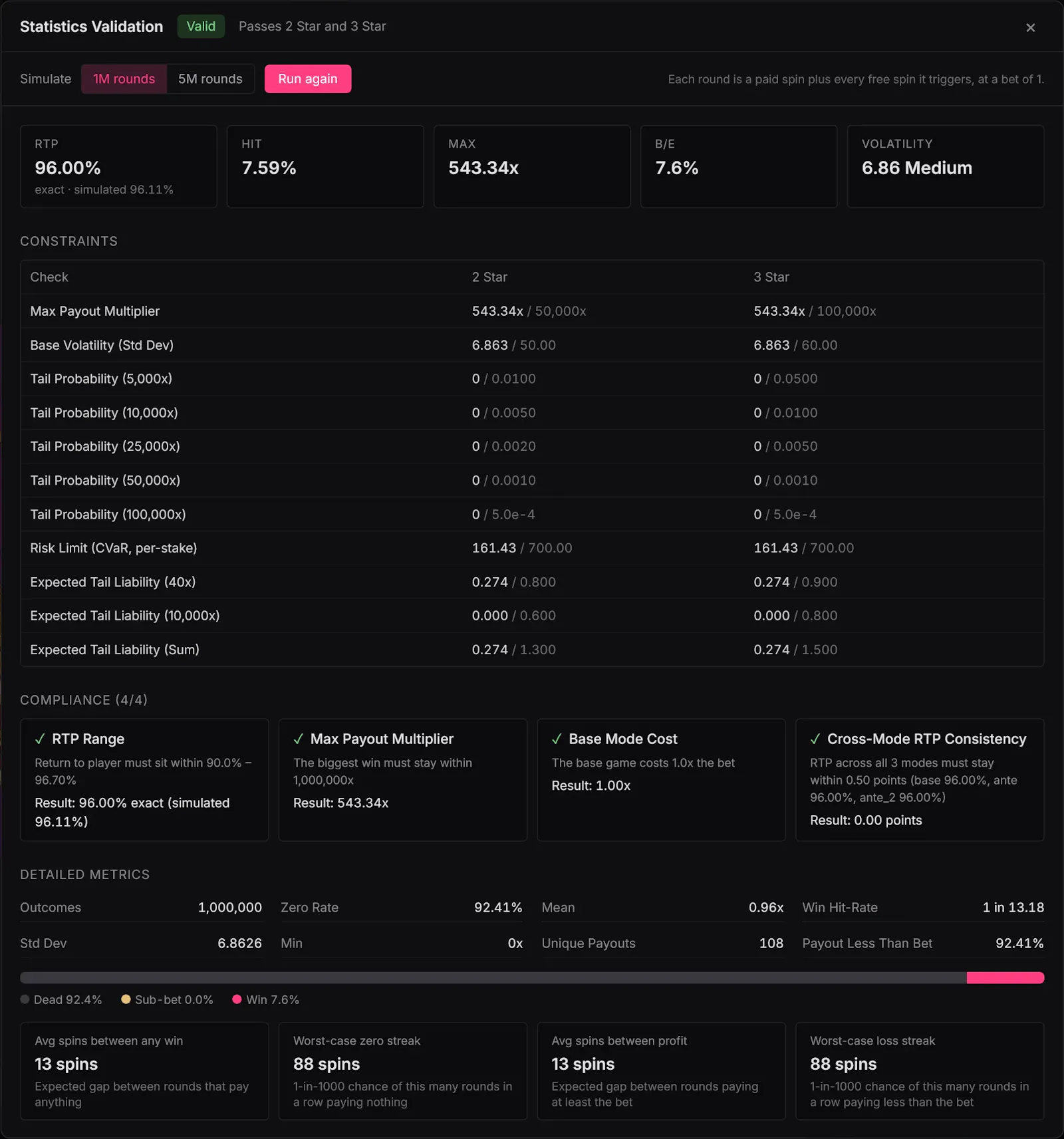Select the Tail Probability (25,000x) row label
This screenshot has height=1139, width=1064.
click(105, 446)
